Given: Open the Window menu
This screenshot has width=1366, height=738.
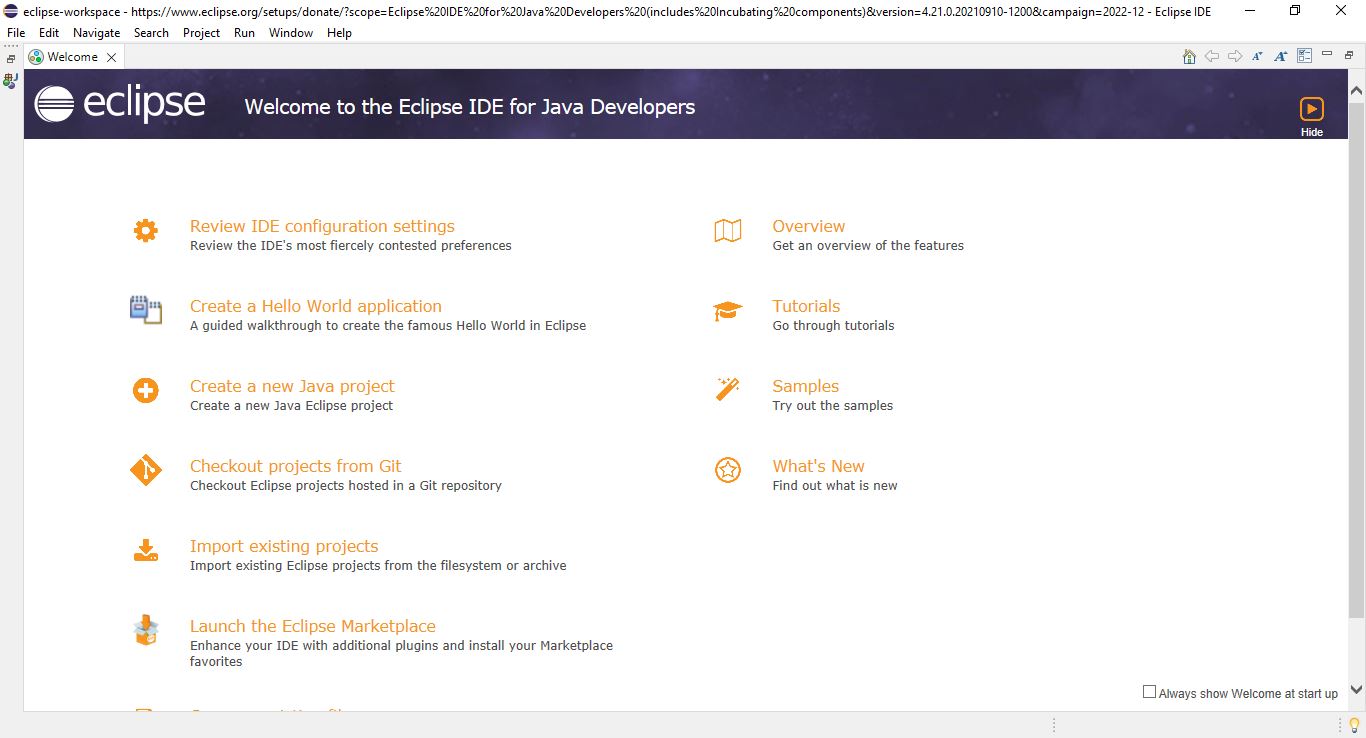Looking at the screenshot, I should (291, 33).
